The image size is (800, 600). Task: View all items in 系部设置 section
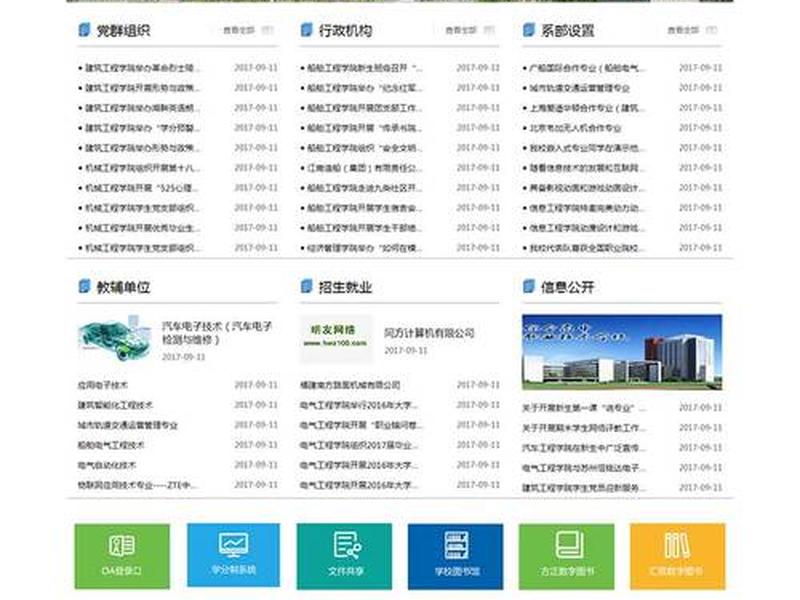click(683, 31)
